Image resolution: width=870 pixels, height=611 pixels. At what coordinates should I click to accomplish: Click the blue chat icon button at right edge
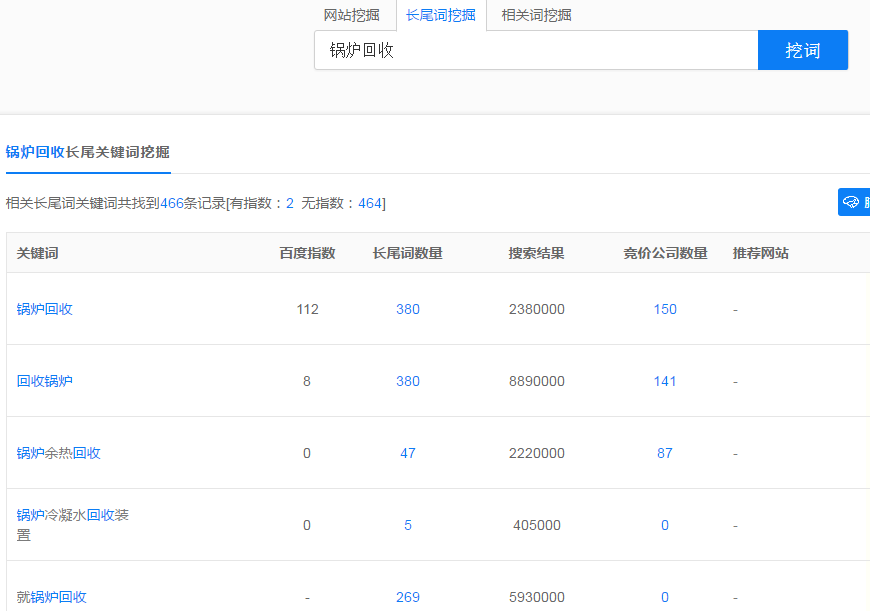[854, 202]
